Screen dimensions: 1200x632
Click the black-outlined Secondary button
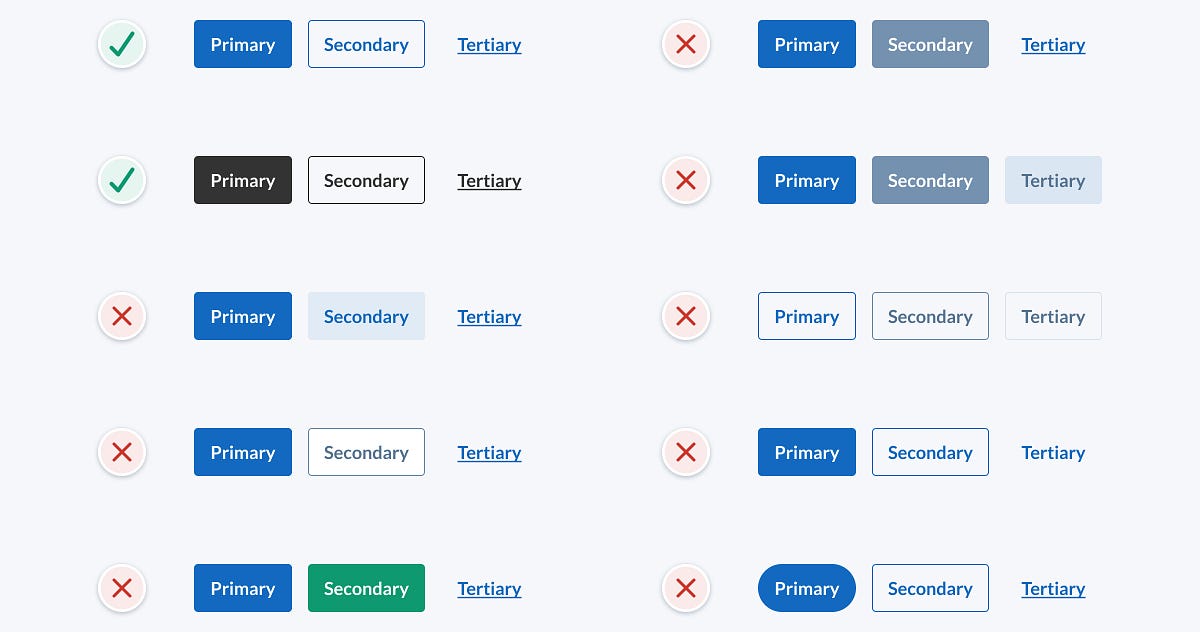pos(366,180)
